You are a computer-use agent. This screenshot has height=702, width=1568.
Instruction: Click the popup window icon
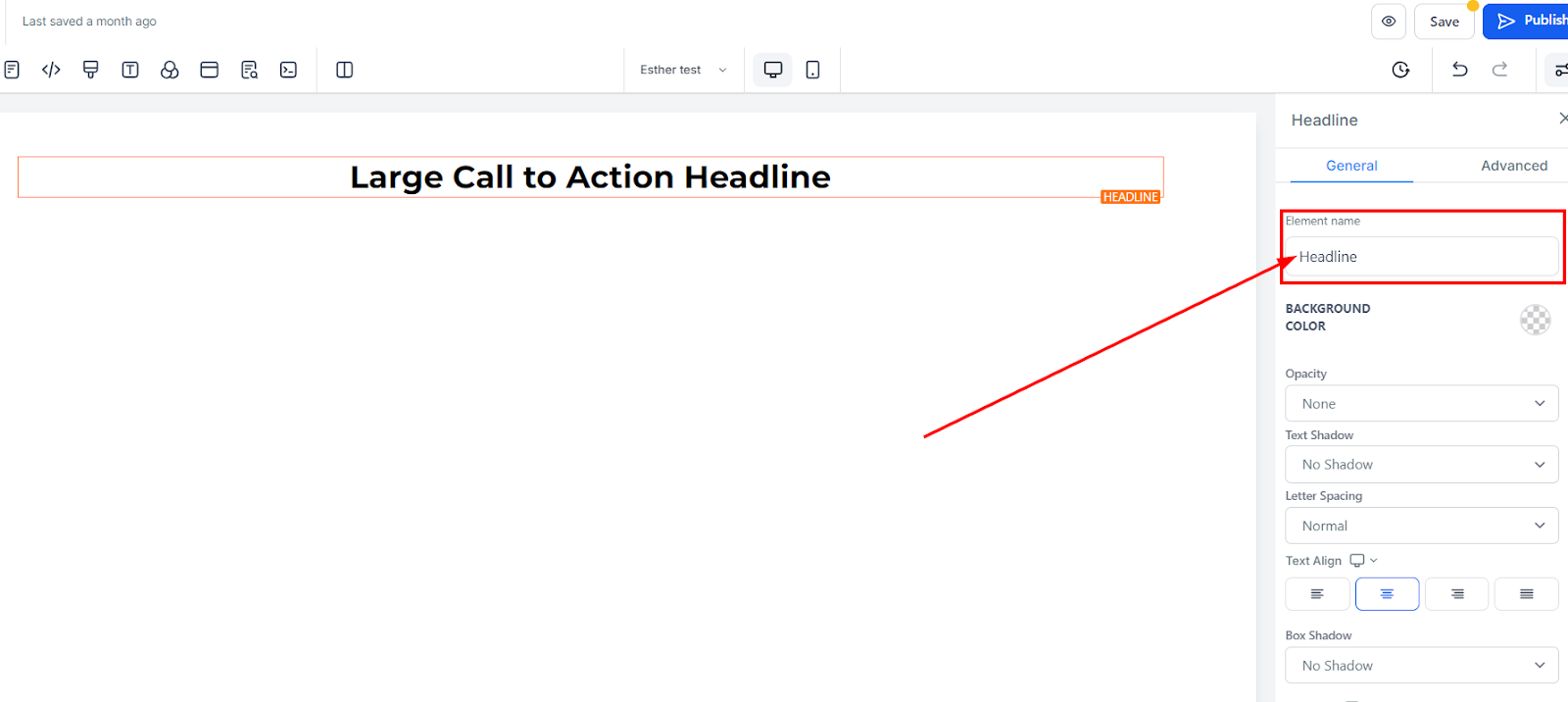[209, 70]
